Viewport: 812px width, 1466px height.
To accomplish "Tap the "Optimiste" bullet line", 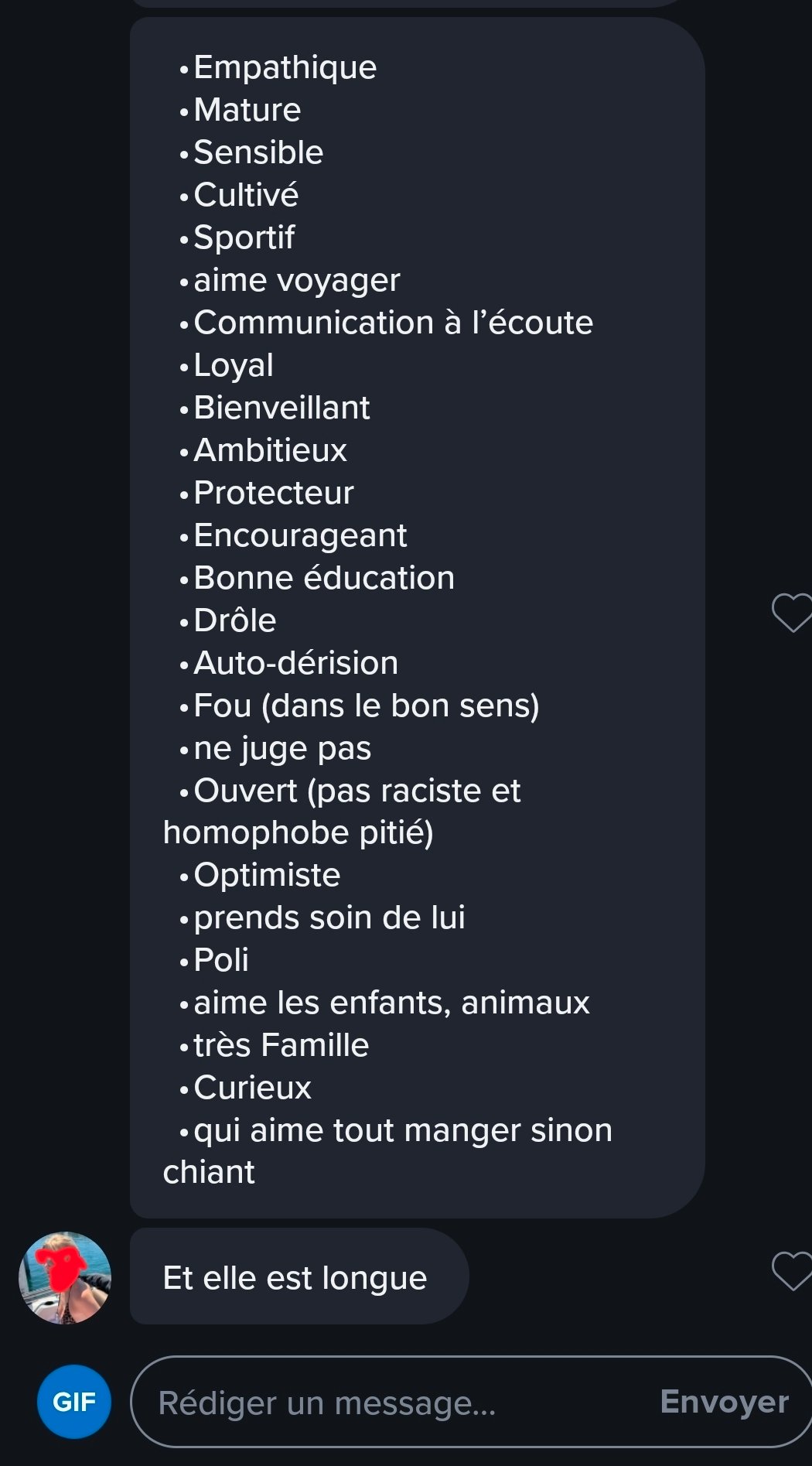I will tap(267, 875).
